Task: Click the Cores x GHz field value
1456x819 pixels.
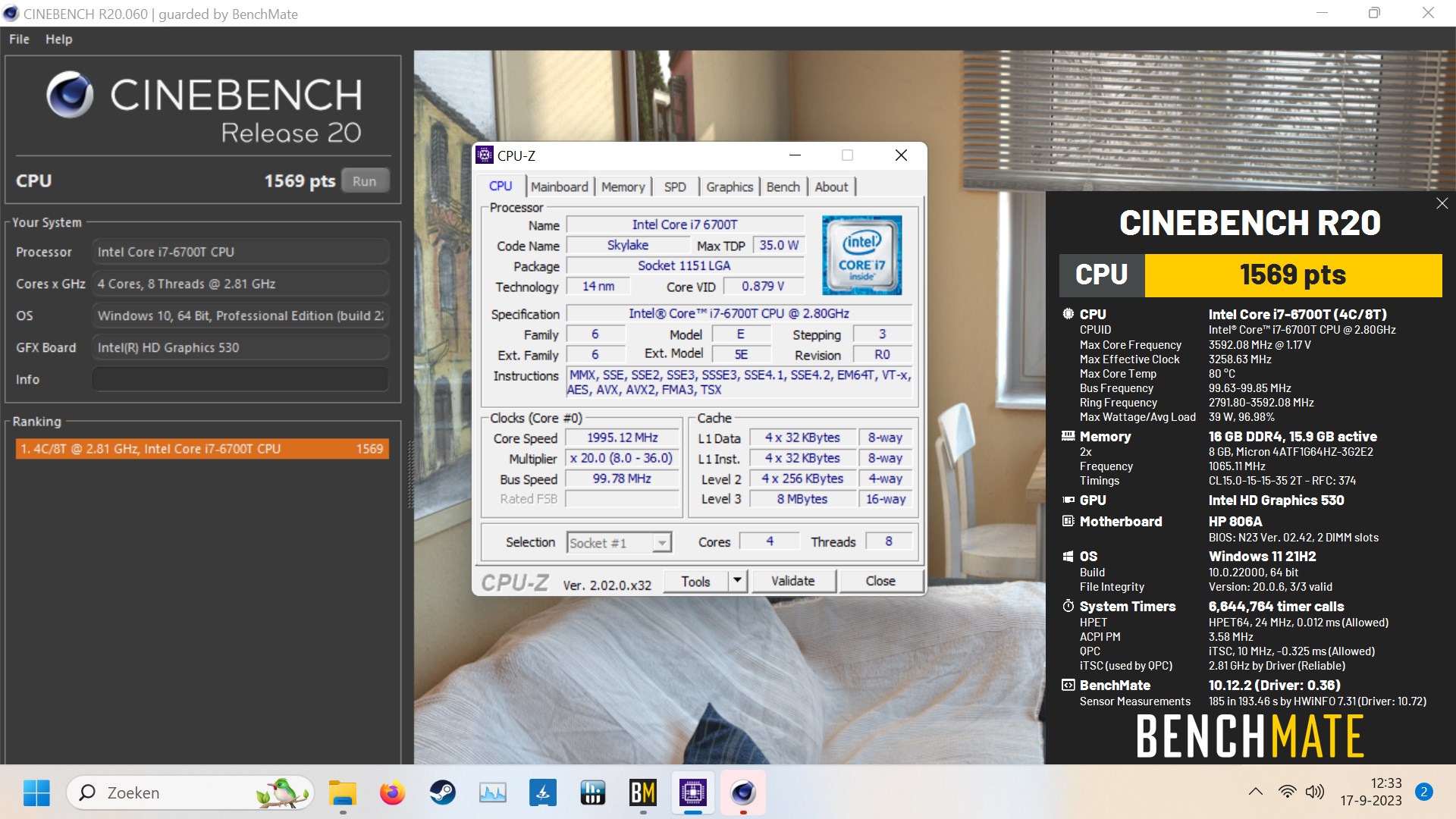Action: (240, 284)
